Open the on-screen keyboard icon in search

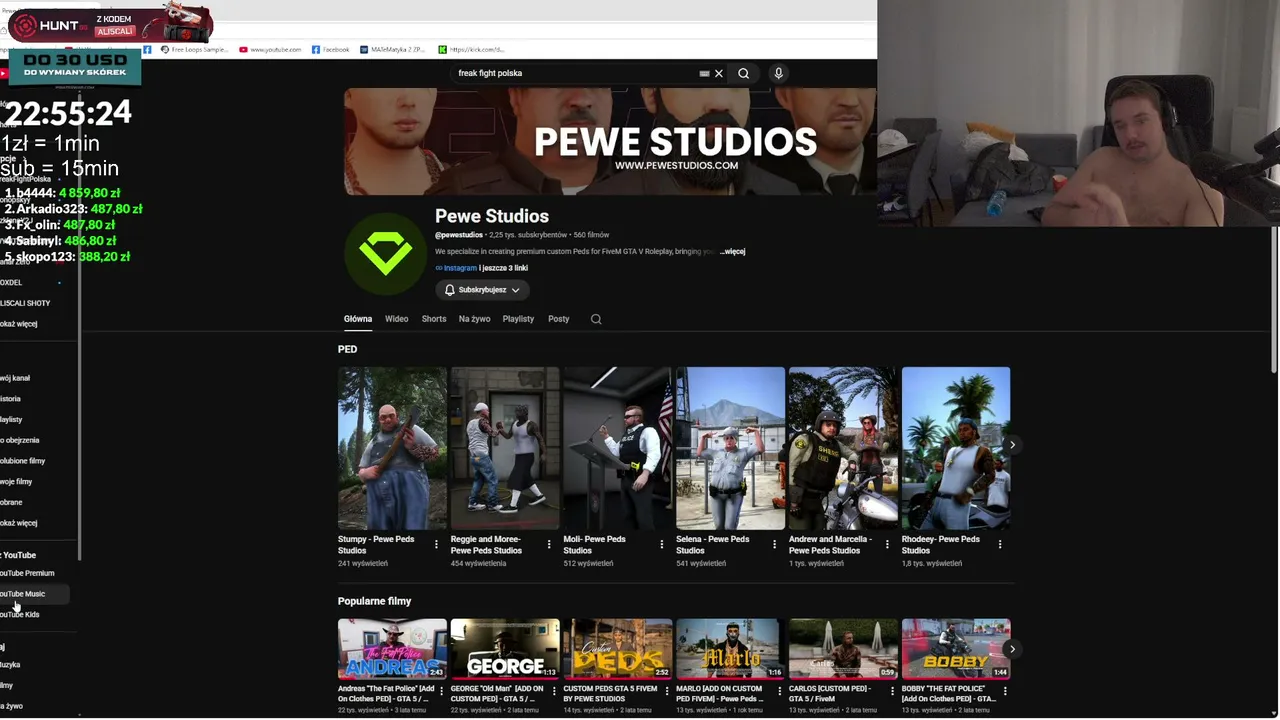pyautogui.click(x=704, y=73)
